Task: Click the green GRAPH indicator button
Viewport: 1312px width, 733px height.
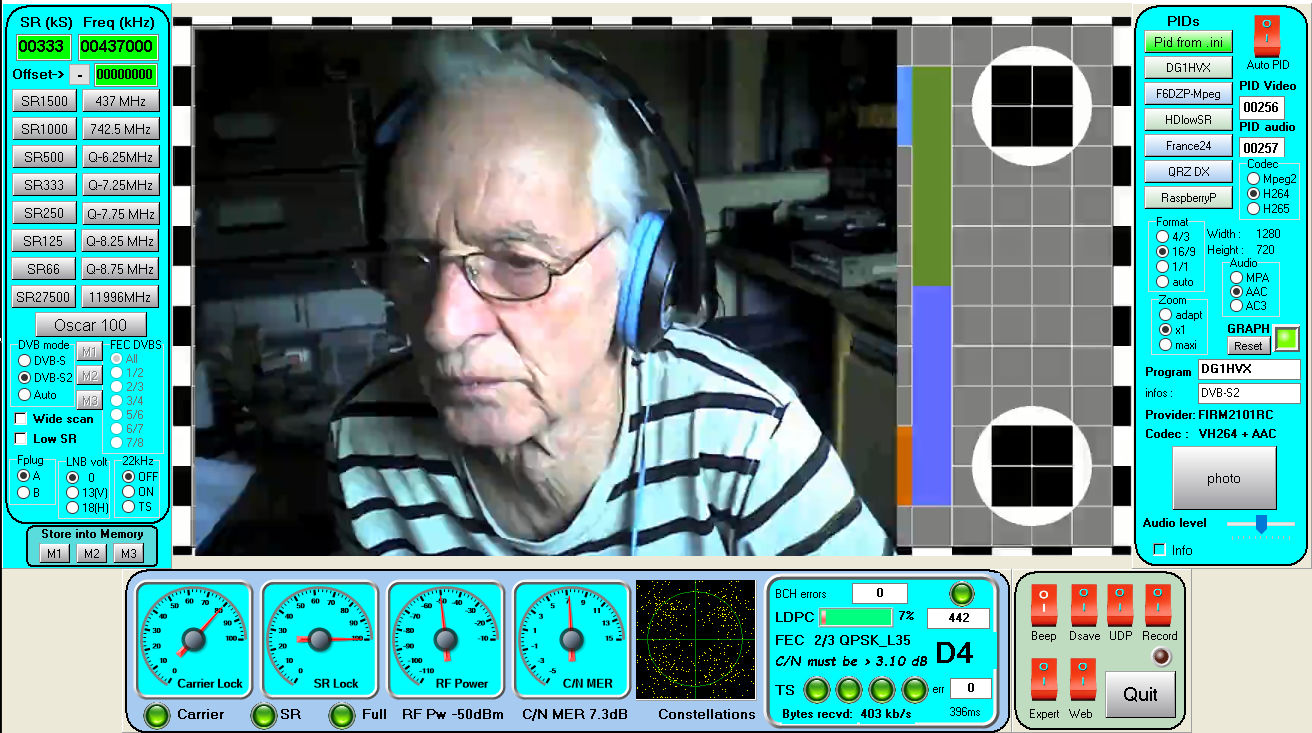Action: pos(1288,338)
